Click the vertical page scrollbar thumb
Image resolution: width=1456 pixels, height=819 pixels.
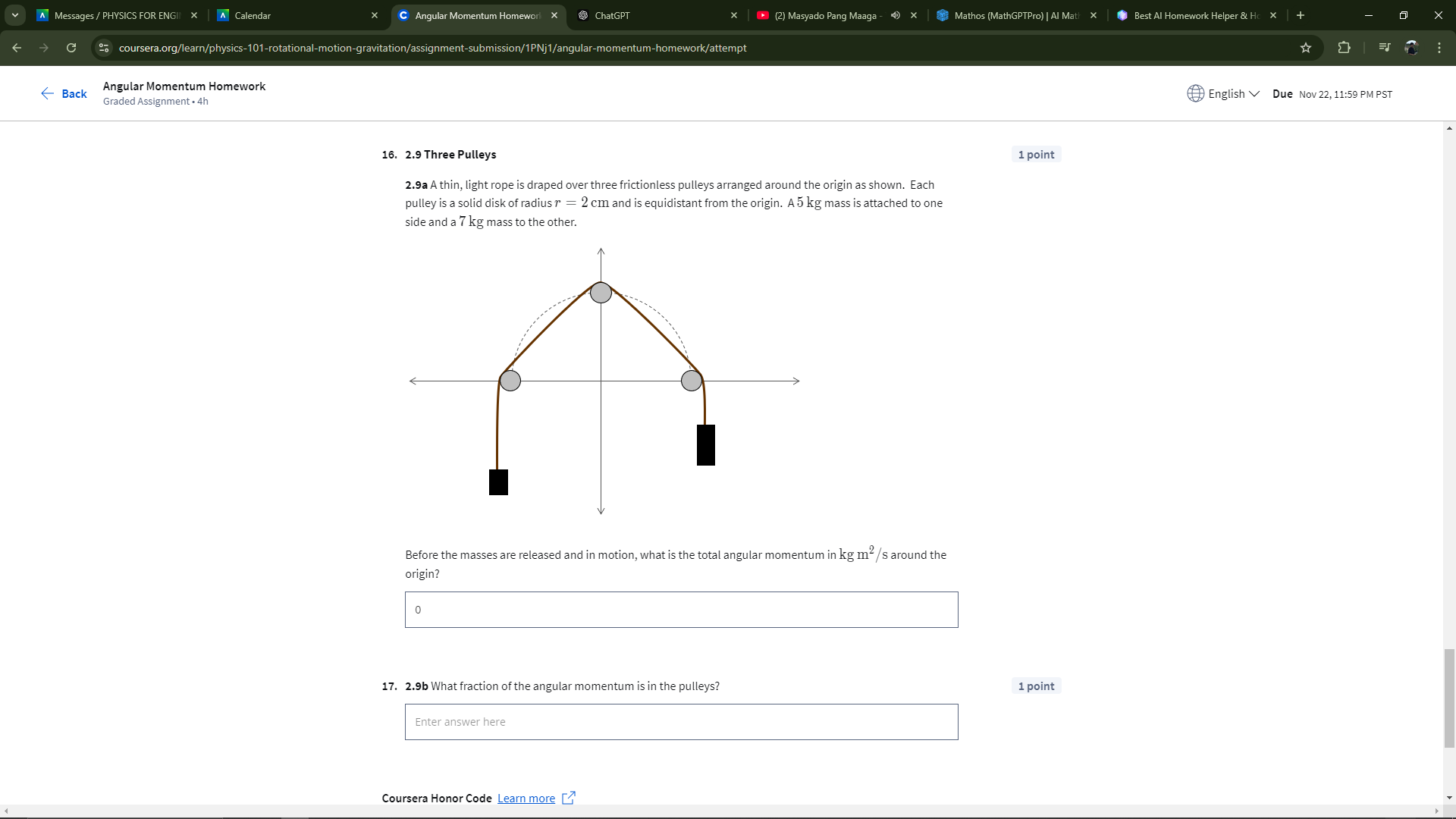[x=1449, y=698]
